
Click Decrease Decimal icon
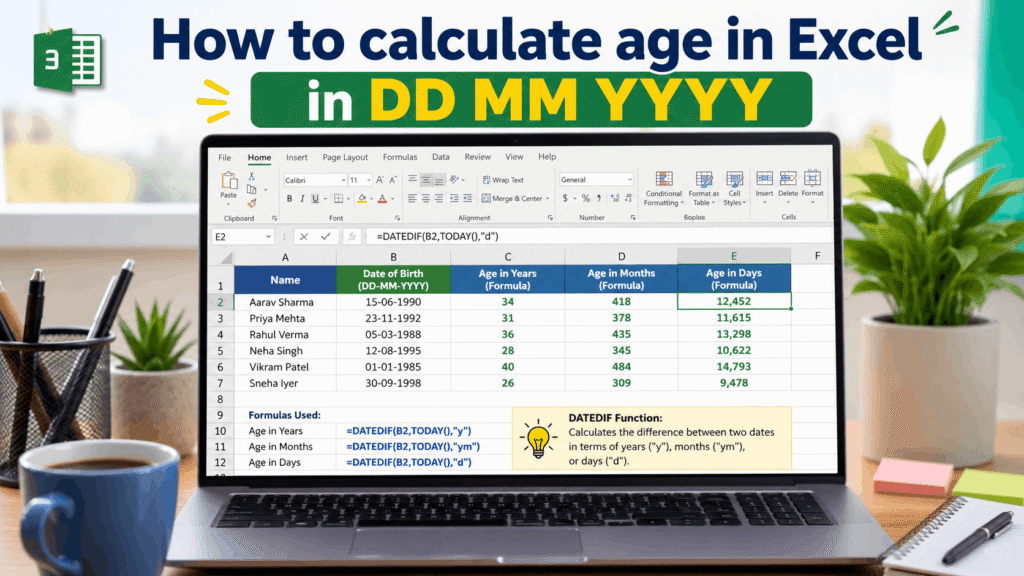628,198
